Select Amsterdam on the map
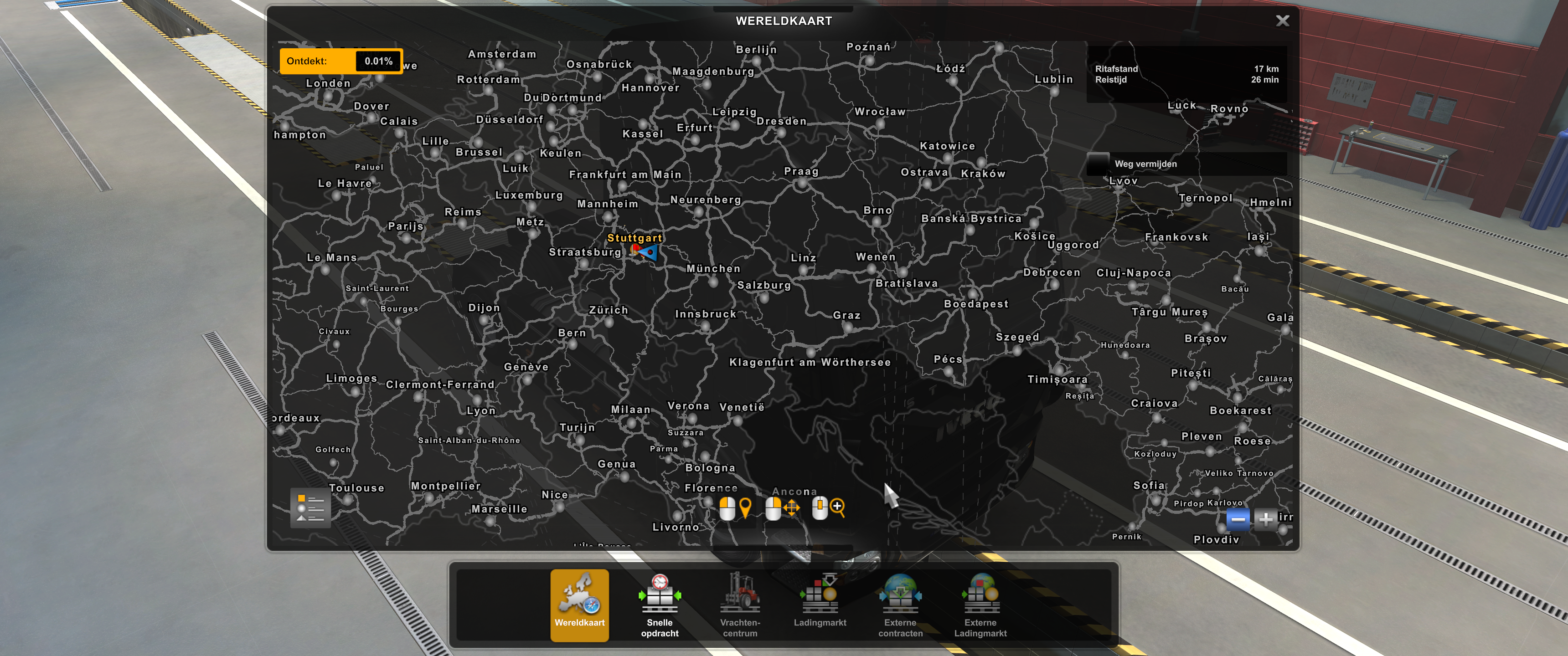1568x656 pixels. coord(502,54)
